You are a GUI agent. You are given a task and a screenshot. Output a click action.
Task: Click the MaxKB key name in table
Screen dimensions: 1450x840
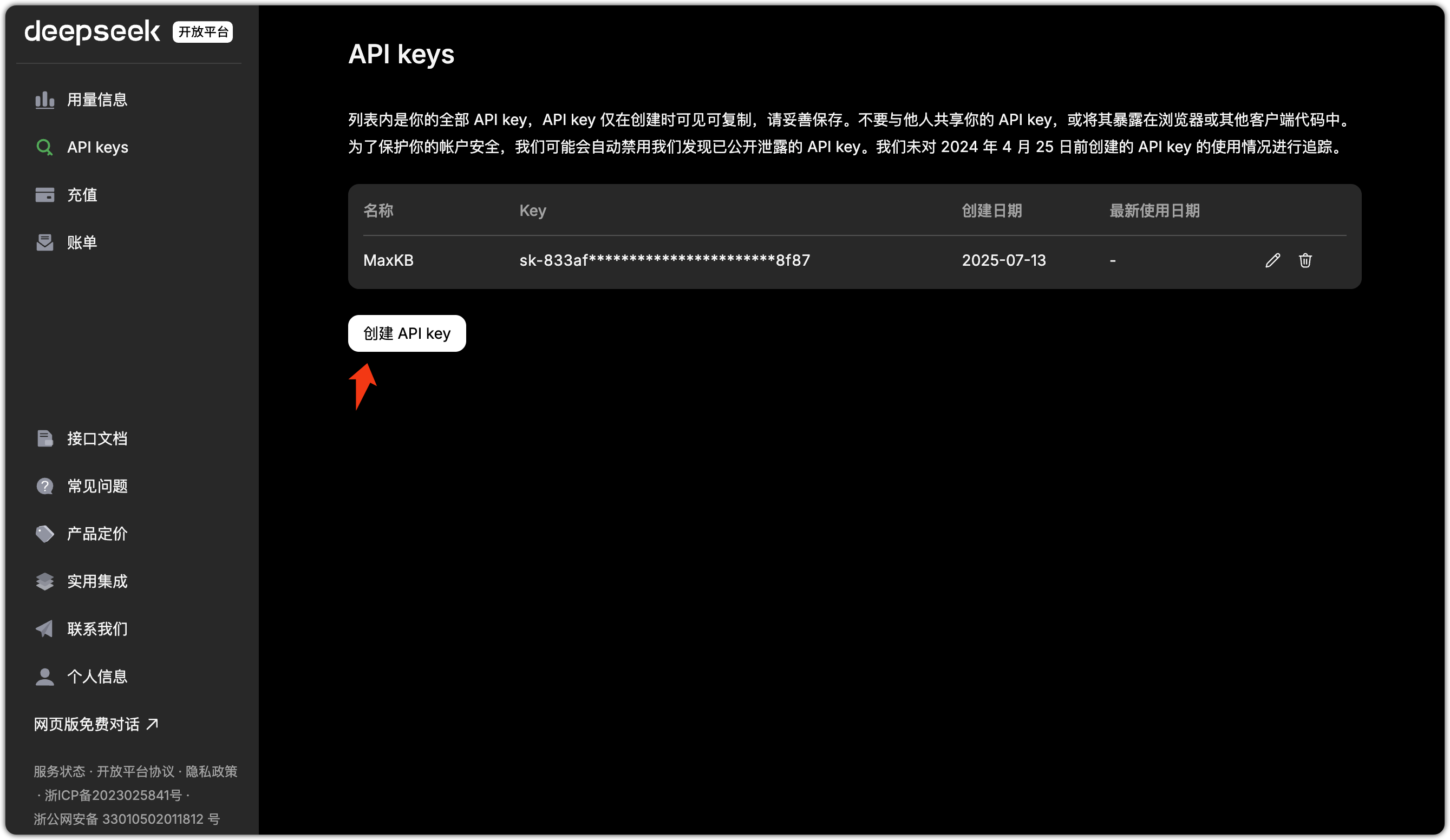(x=388, y=261)
